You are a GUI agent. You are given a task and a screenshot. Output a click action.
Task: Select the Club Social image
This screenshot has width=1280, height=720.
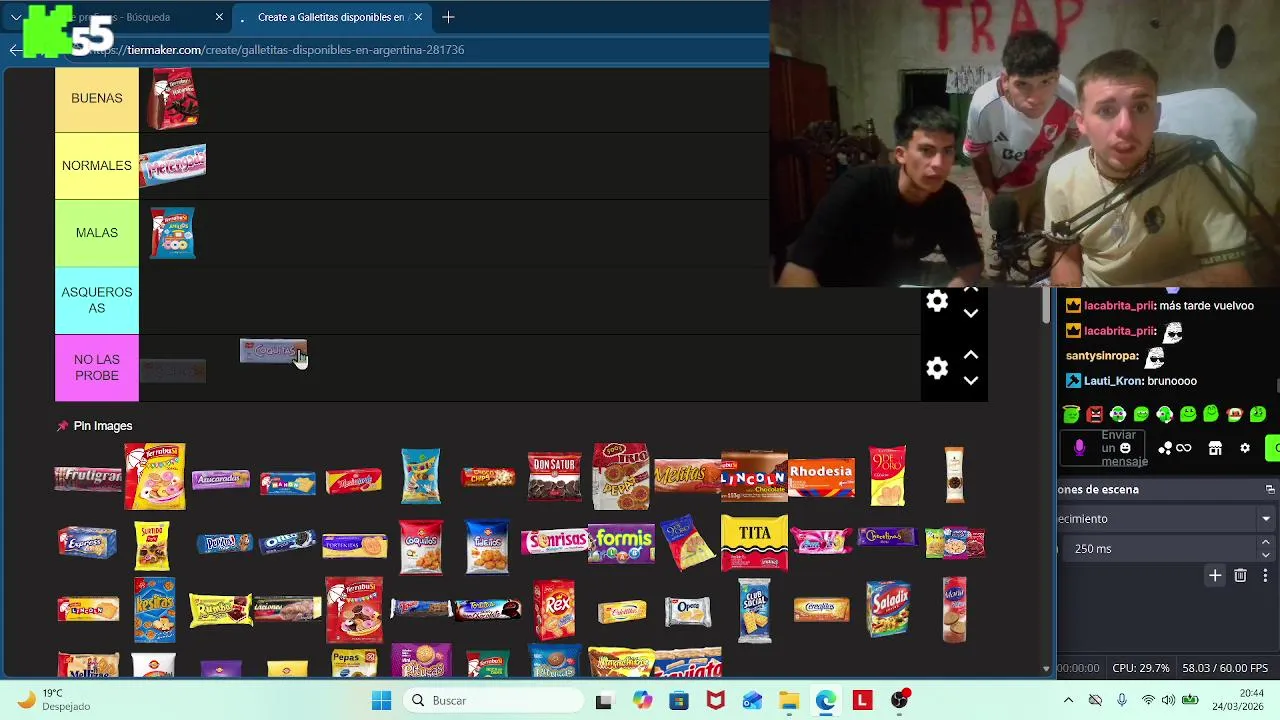pos(754,610)
